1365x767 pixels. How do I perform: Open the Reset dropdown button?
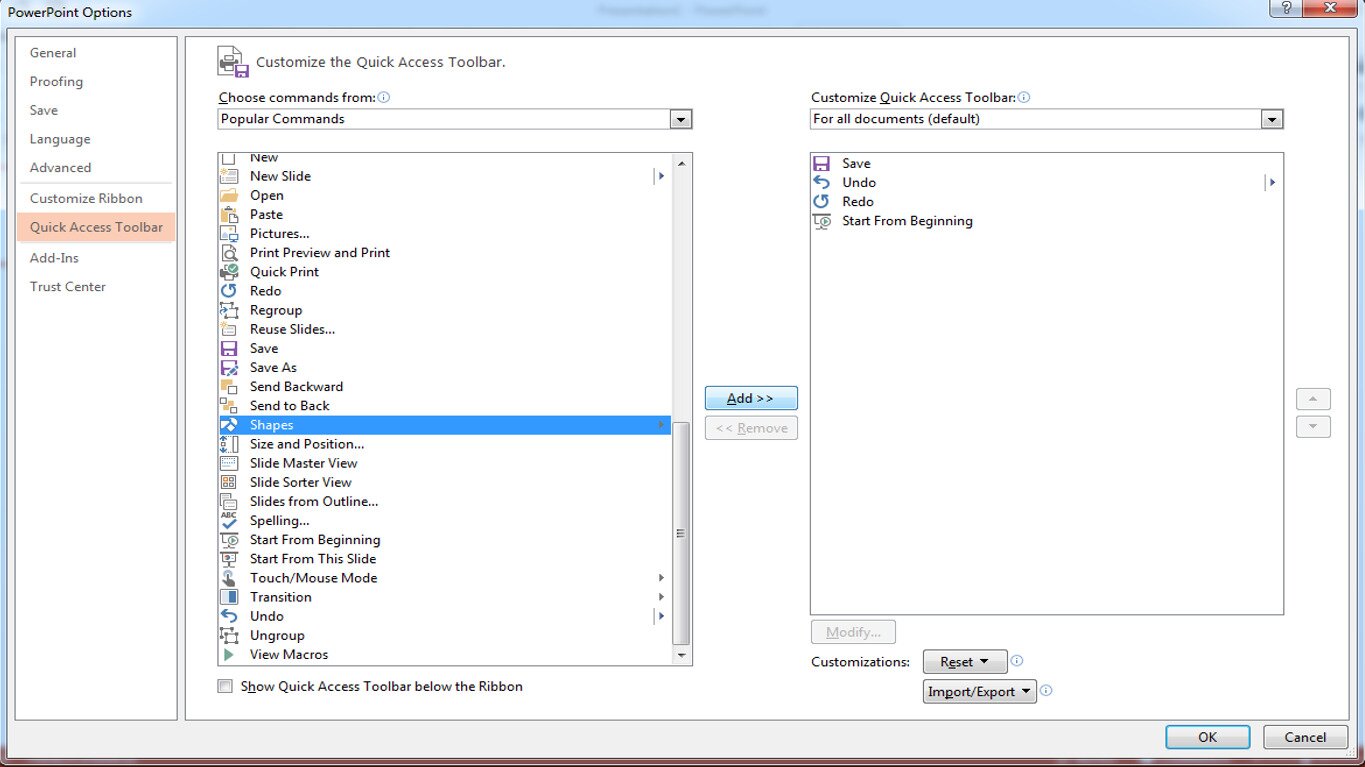click(x=965, y=662)
